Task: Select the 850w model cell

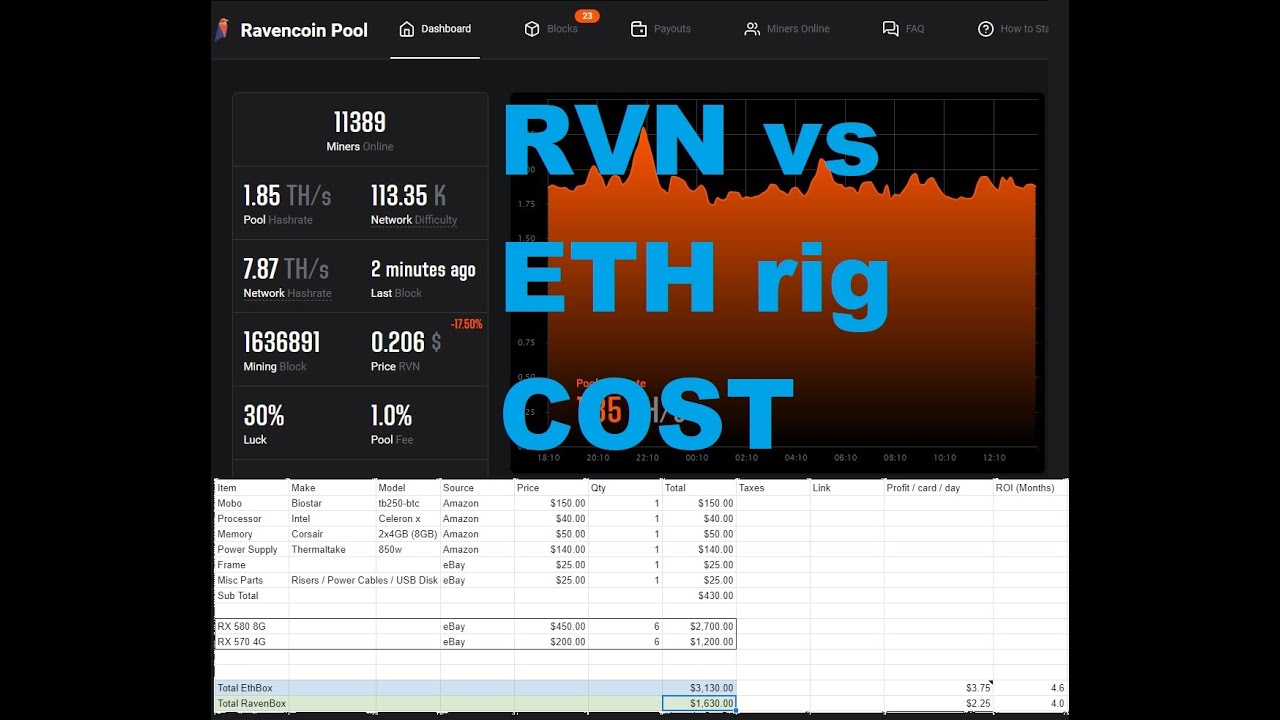Action: (x=408, y=550)
